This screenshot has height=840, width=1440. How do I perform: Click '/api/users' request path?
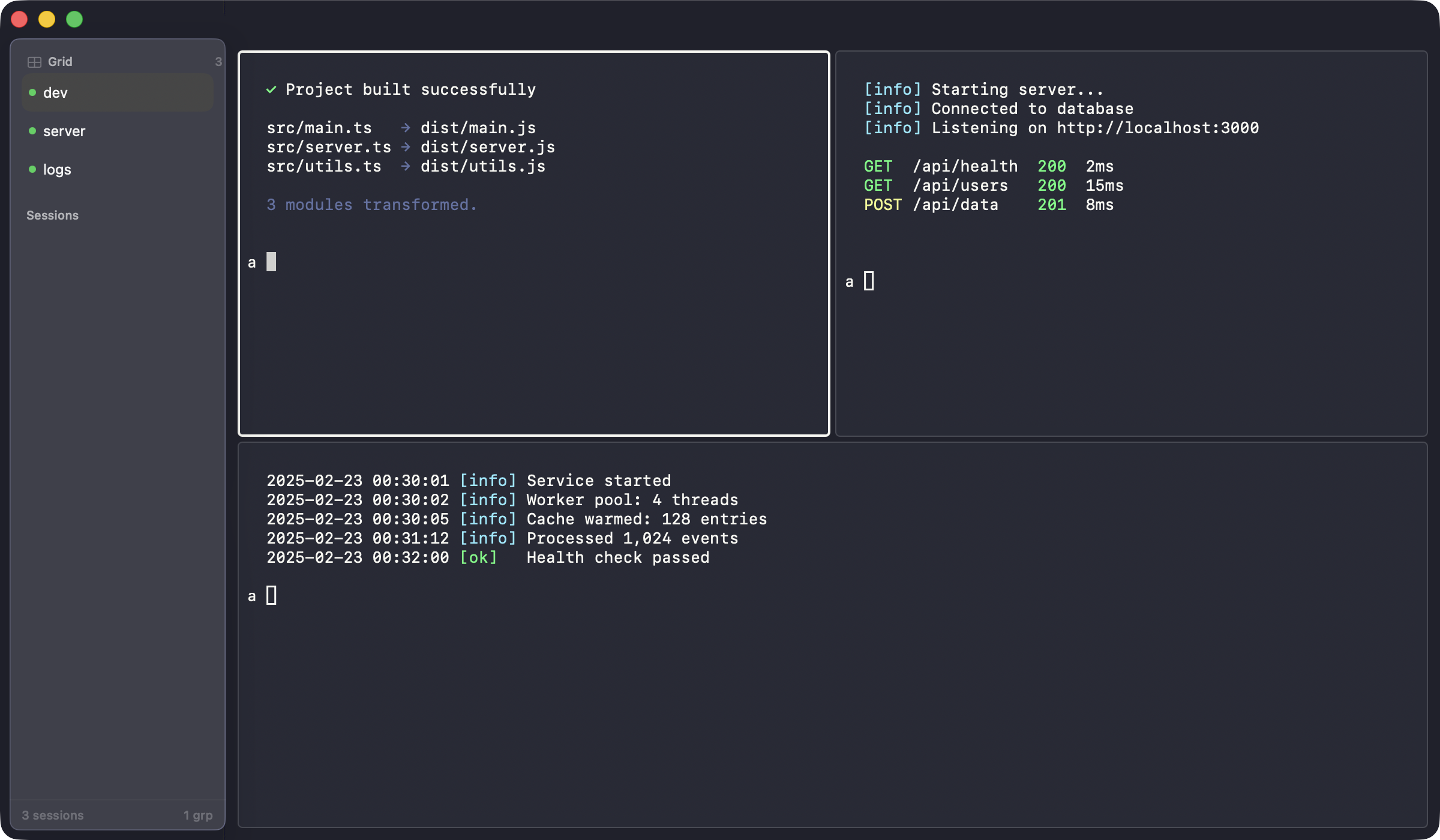tap(960, 185)
